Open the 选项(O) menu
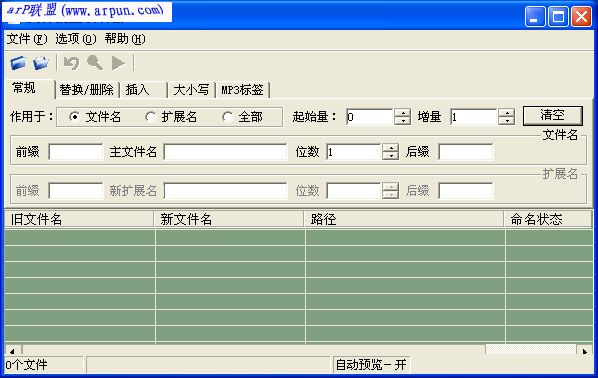Viewport: 598px width, 378px height. coord(76,39)
